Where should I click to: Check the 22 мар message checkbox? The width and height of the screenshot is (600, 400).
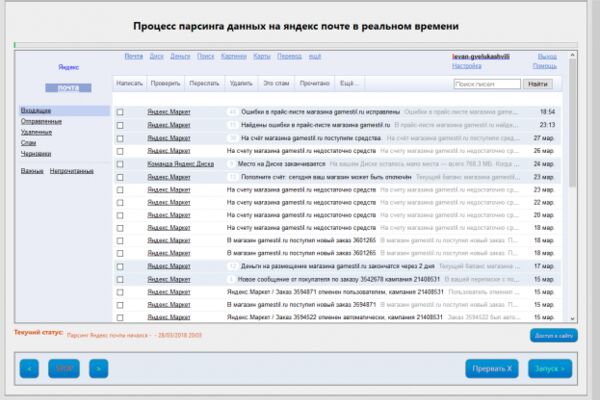(120, 202)
